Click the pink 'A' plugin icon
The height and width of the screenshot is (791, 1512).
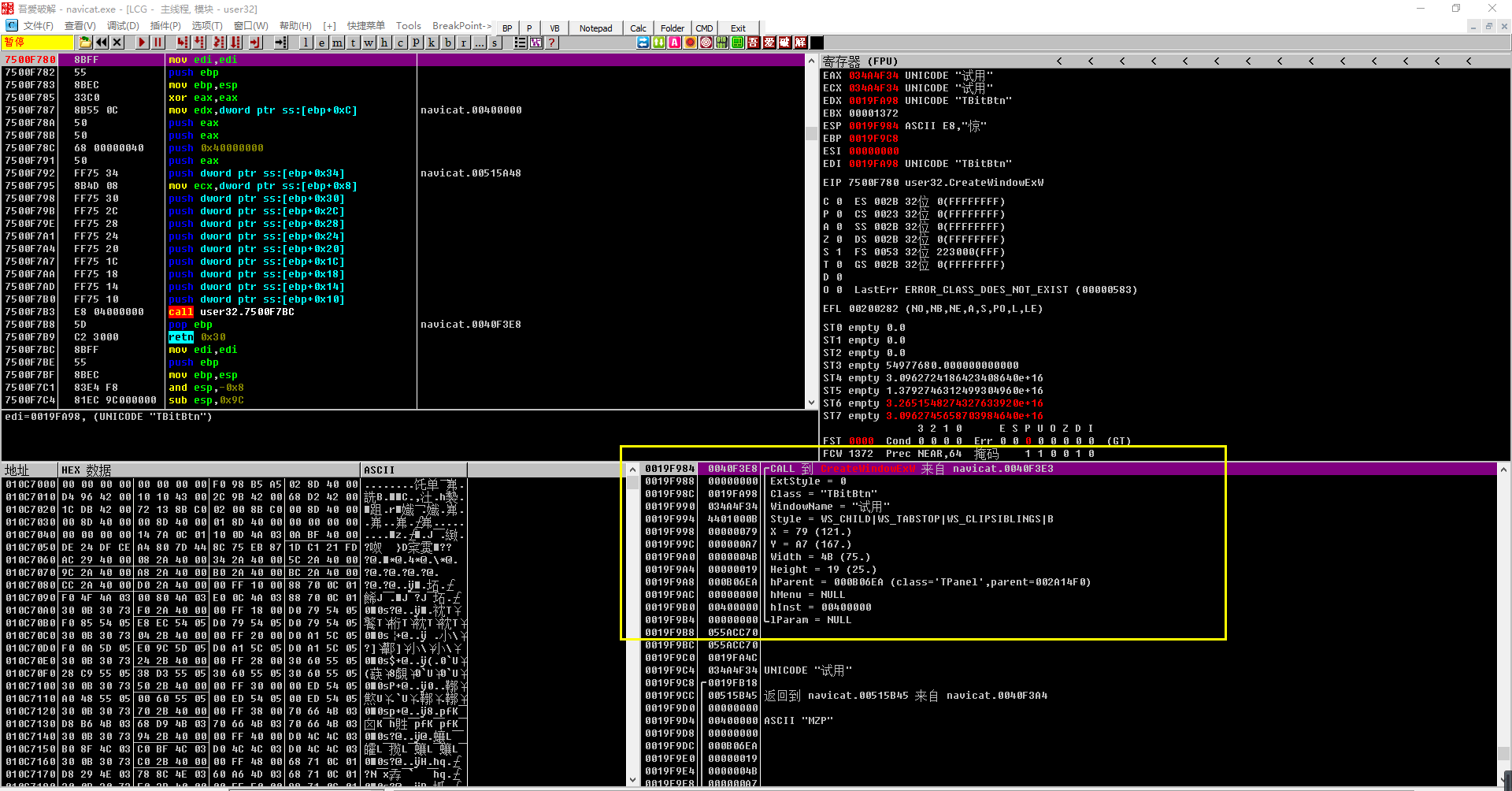675,43
